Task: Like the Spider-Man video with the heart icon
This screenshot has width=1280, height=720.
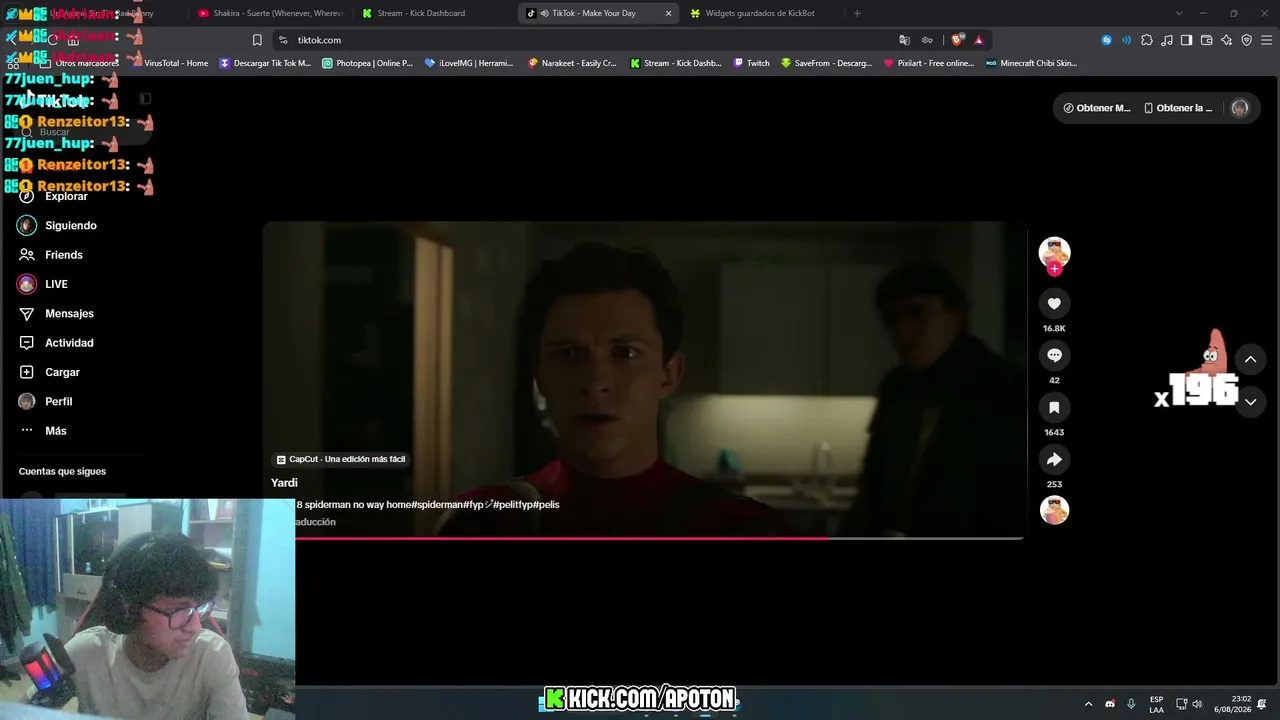Action: click(x=1054, y=303)
